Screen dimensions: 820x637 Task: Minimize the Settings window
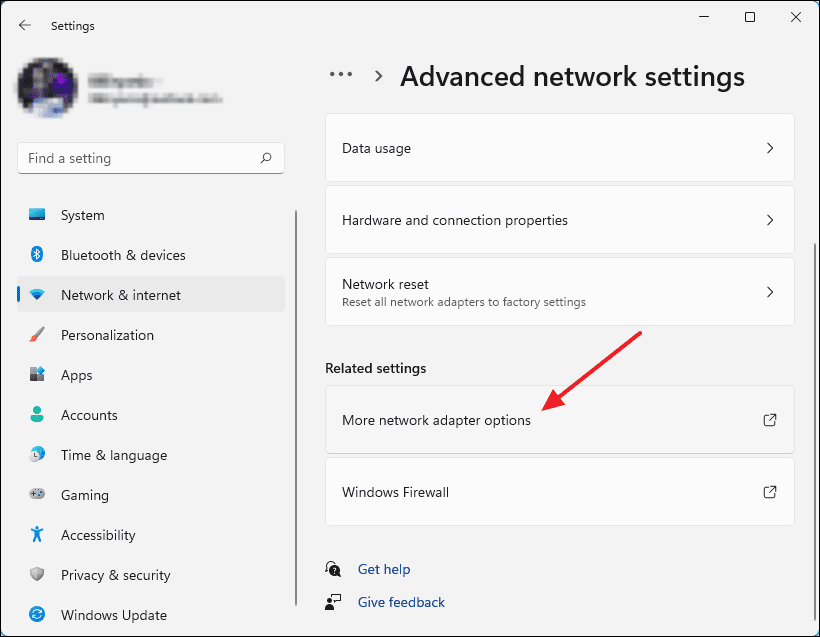(704, 17)
